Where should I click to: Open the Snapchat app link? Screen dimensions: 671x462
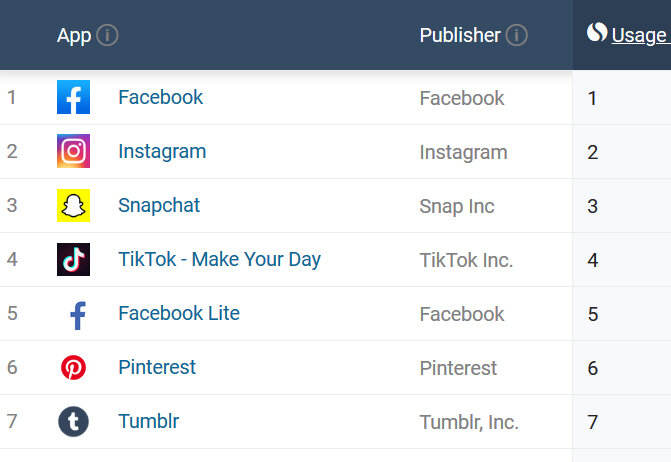(159, 205)
